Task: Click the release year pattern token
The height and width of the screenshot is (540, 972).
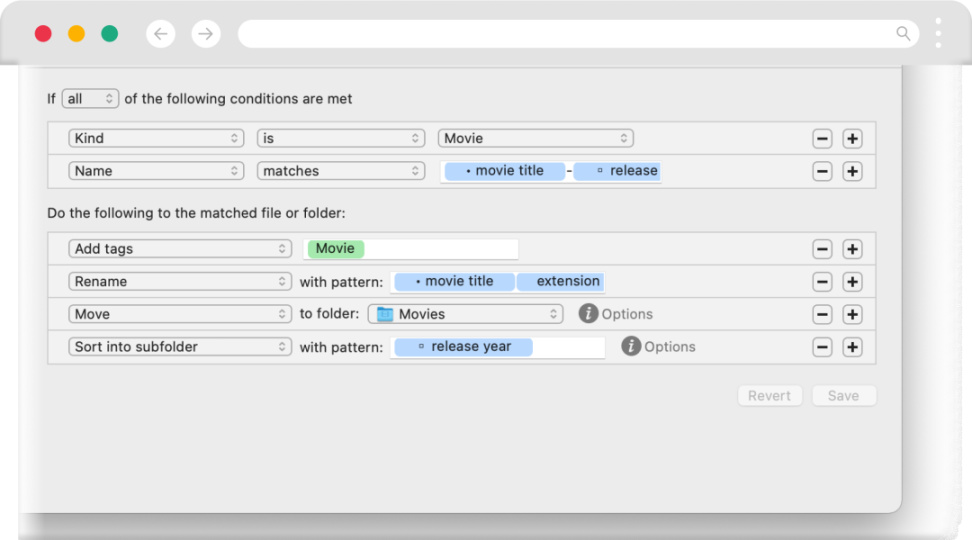Action: click(x=463, y=347)
